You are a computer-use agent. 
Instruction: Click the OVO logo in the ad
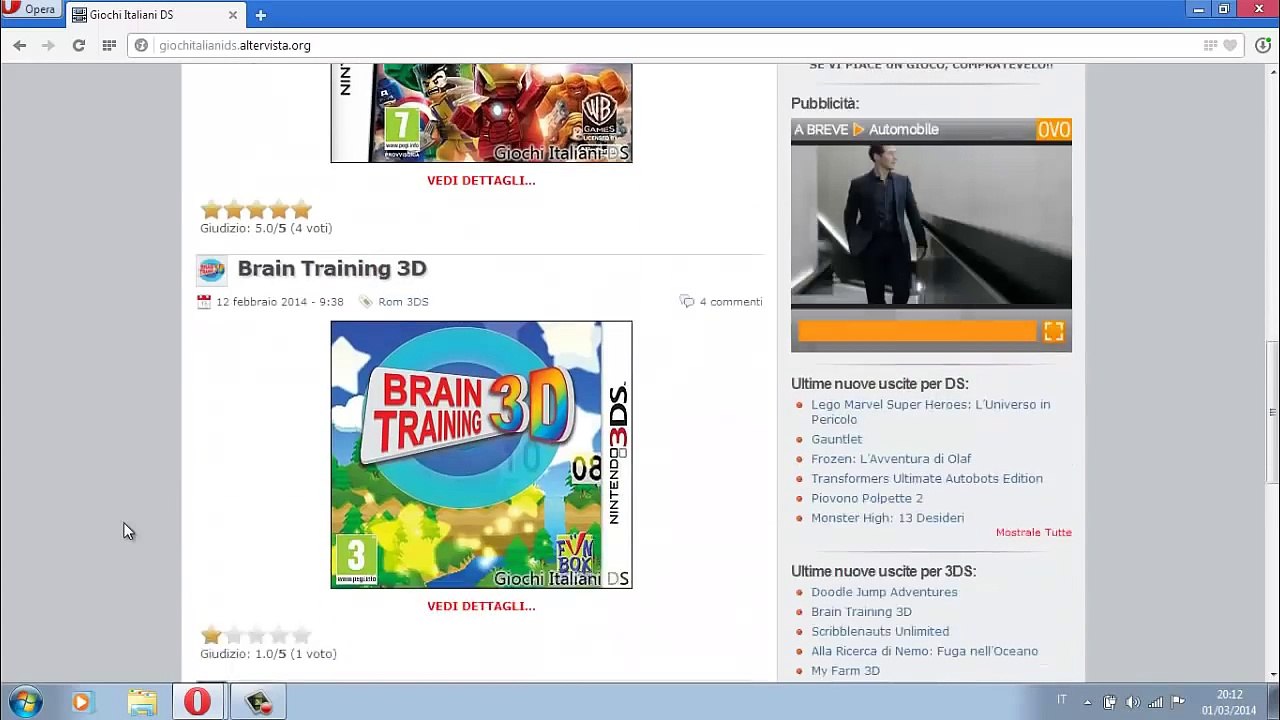point(1054,130)
